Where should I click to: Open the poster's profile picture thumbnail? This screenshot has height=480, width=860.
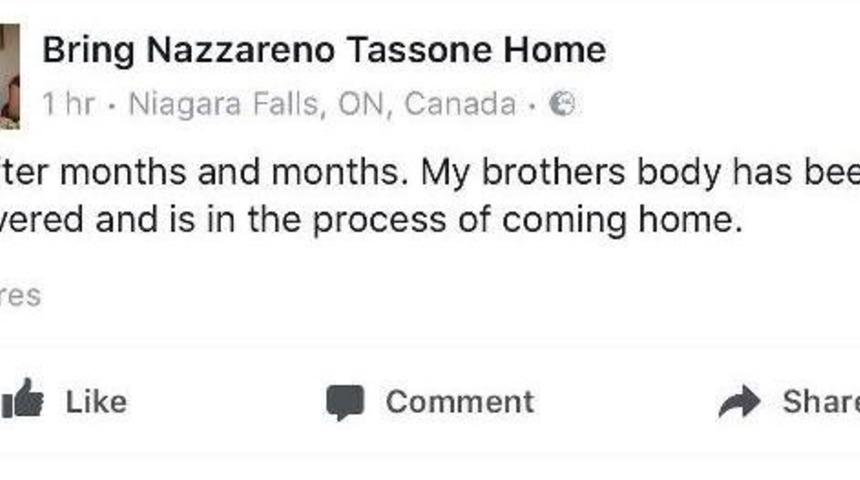(x=9, y=77)
